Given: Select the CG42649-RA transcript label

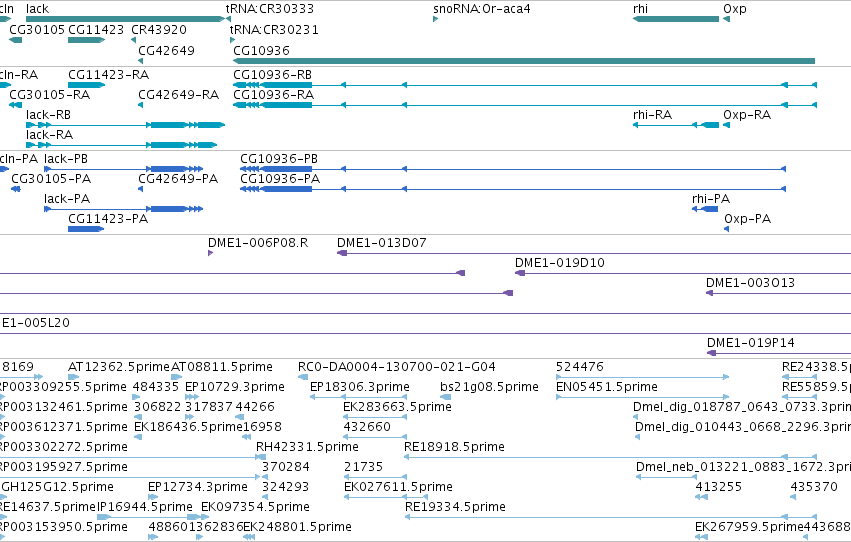Looking at the screenshot, I should coord(179,94).
